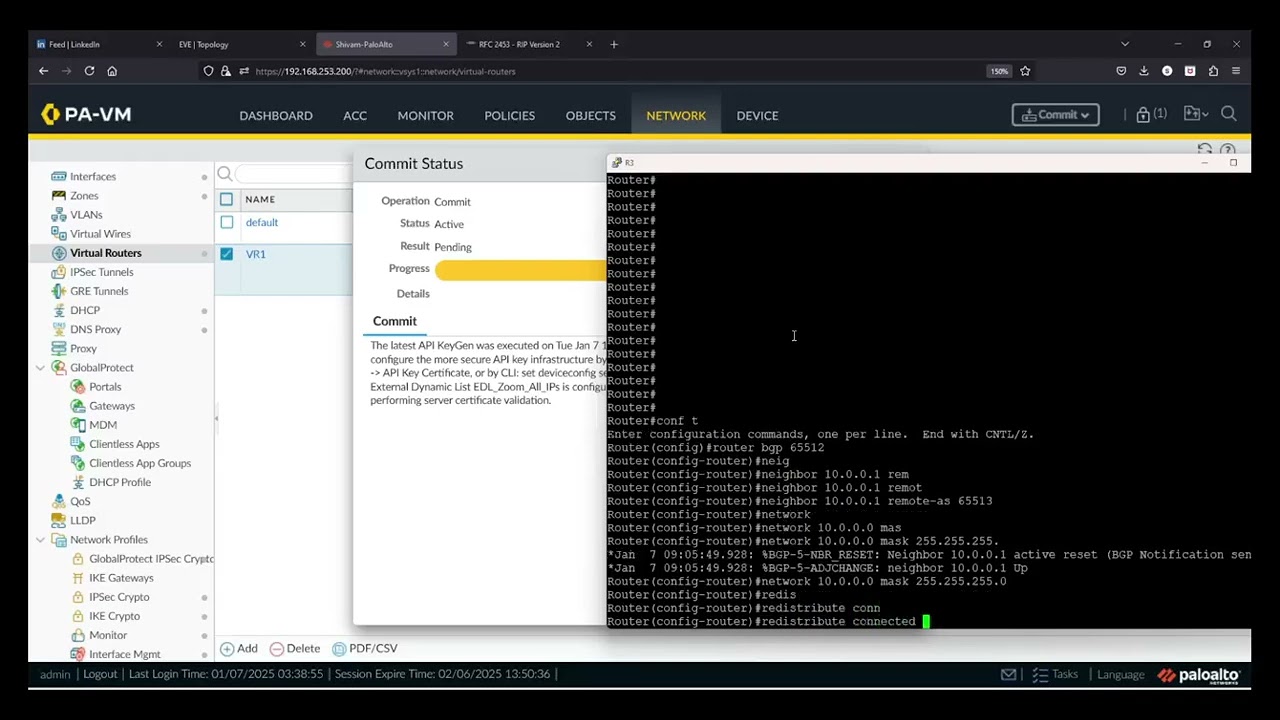
Task: Switch to the DEVICE tab
Action: pyautogui.click(x=757, y=115)
